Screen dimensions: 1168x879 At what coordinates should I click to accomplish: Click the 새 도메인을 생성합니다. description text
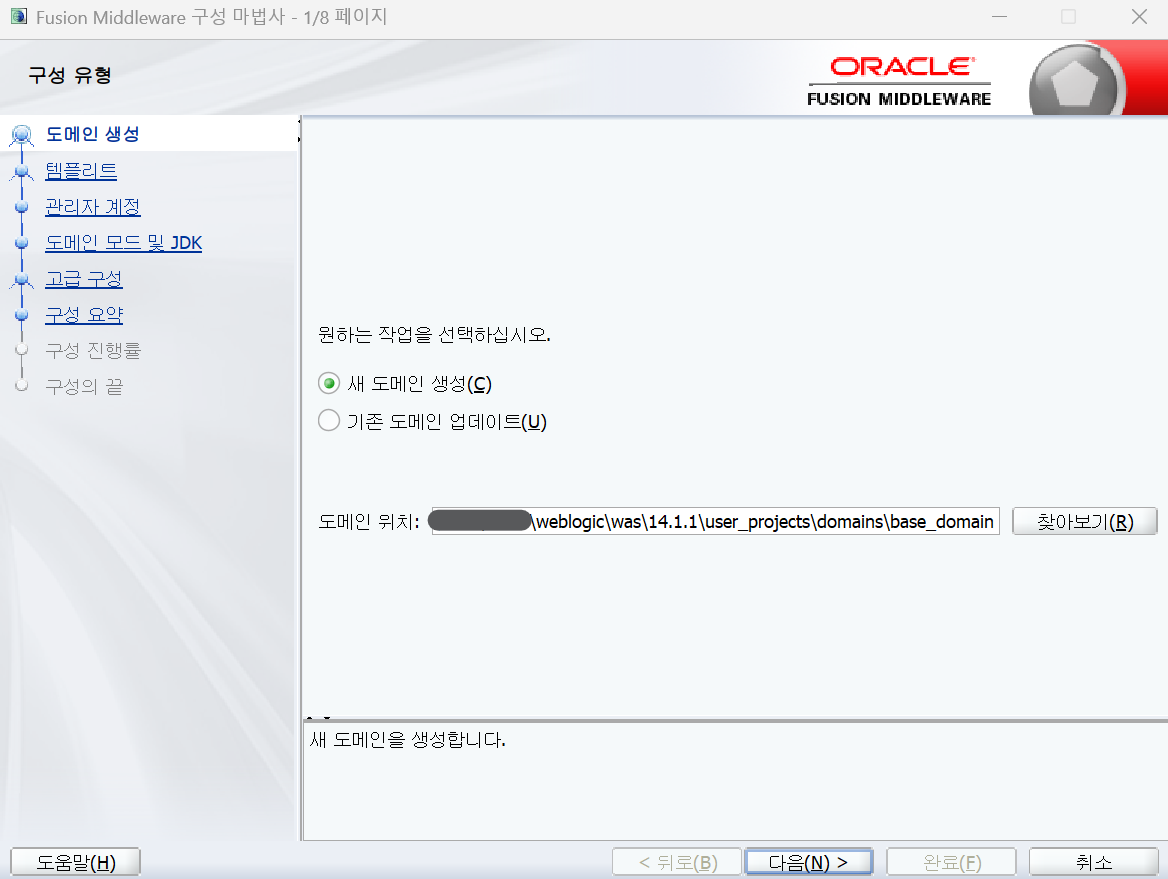click(x=407, y=740)
